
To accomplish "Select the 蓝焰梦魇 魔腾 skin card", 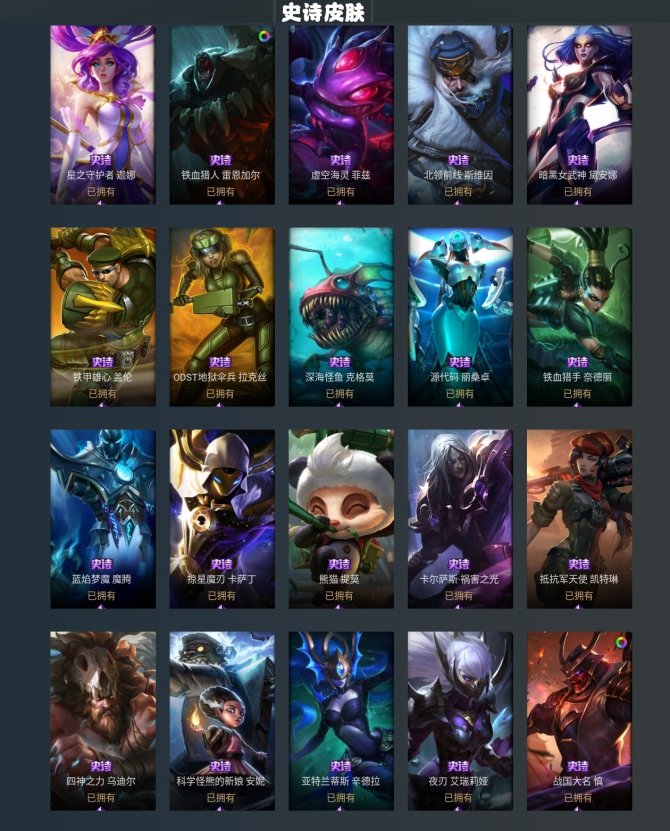I will pos(103,519).
